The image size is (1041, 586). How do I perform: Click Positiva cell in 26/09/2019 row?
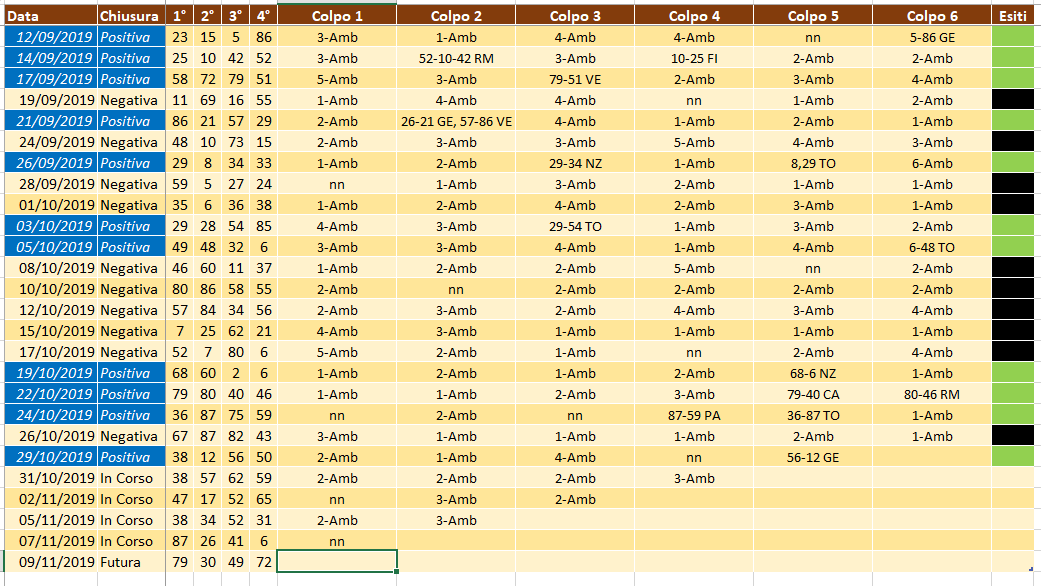(131, 163)
